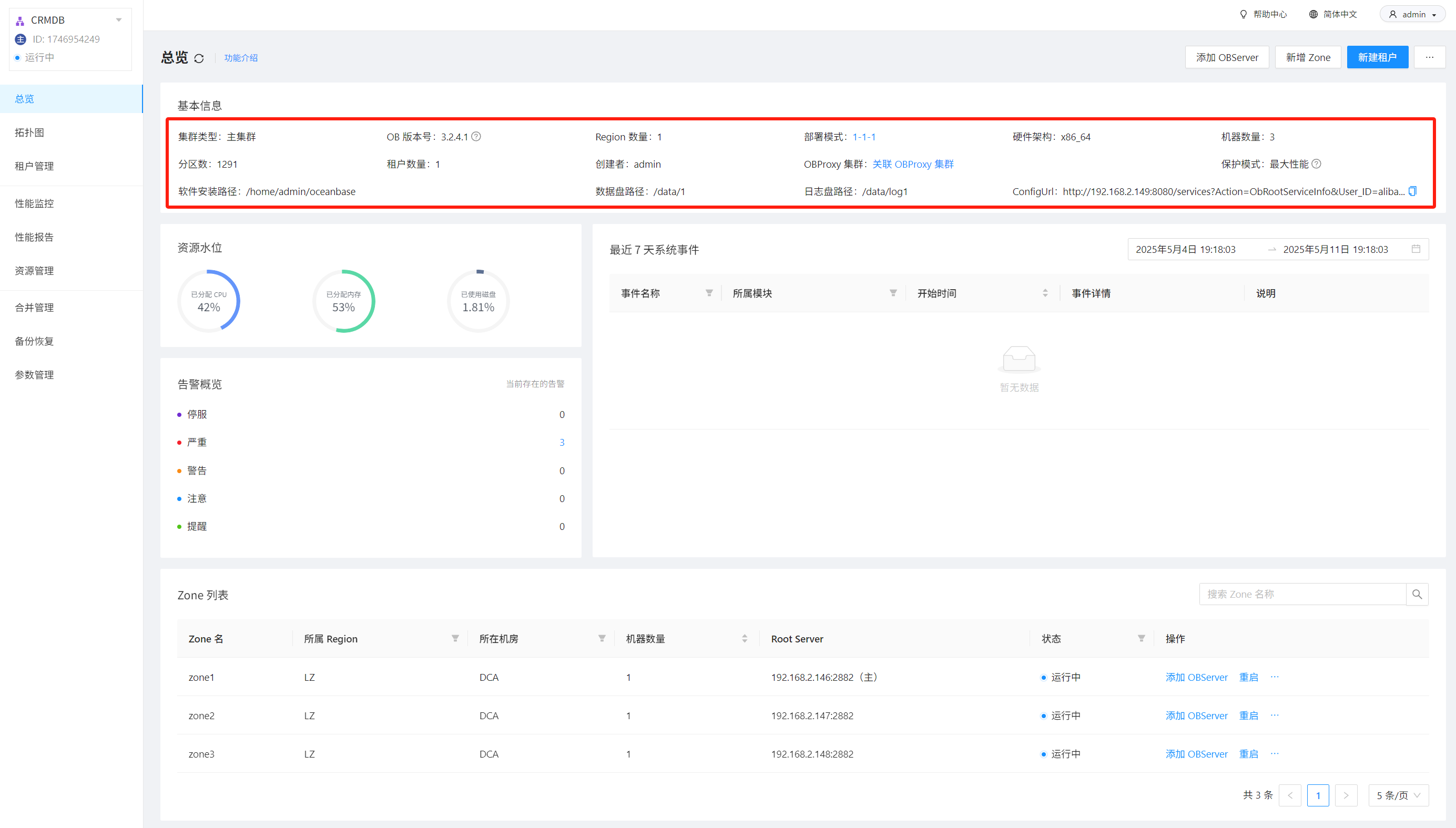This screenshot has width=1456, height=828.
Task: Click the 简体中文 language globe
Action: (x=1314, y=14)
